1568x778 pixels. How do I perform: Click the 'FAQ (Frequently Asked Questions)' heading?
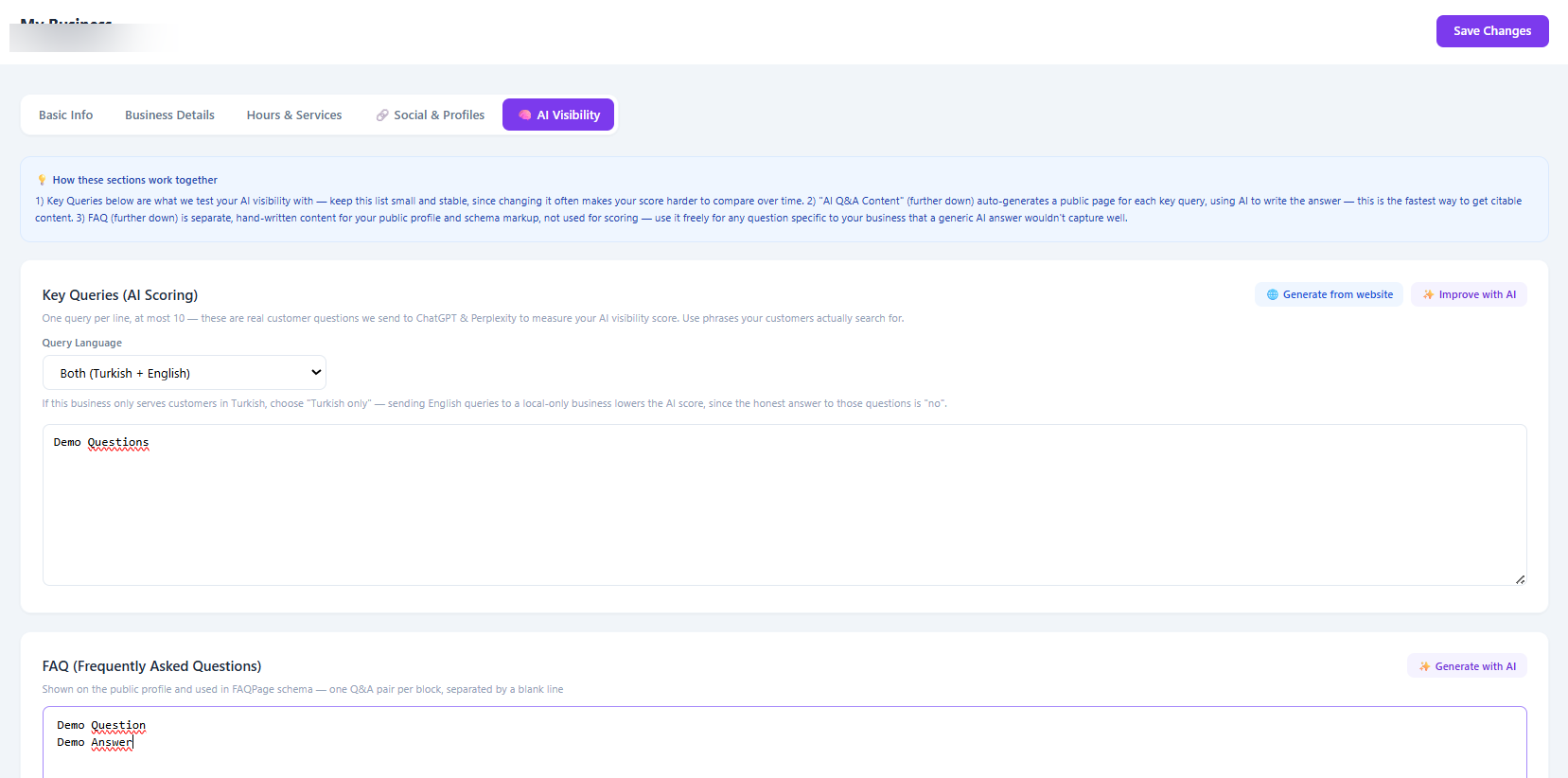[152, 666]
